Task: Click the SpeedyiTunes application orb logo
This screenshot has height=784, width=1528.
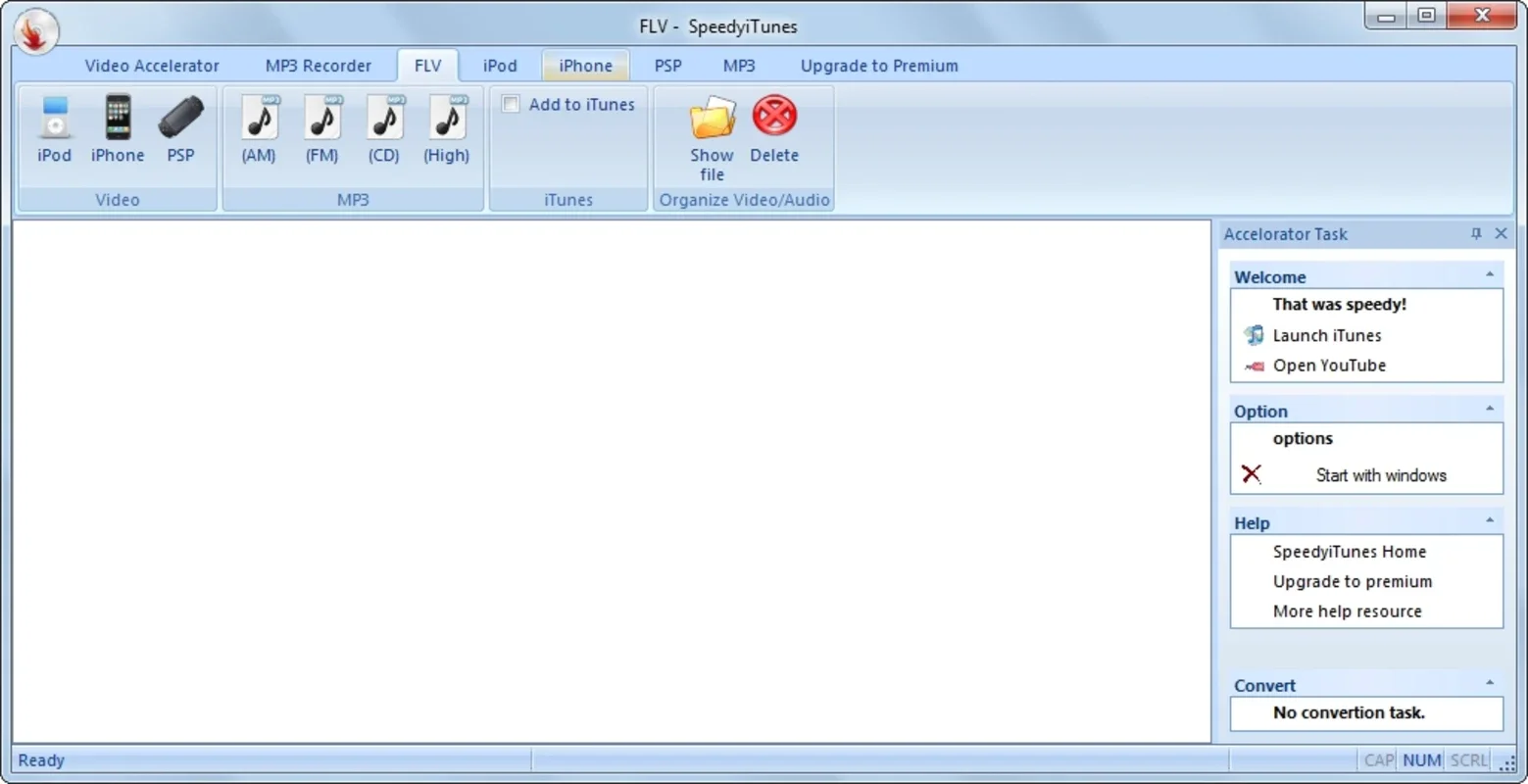Action: pos(36,30)
